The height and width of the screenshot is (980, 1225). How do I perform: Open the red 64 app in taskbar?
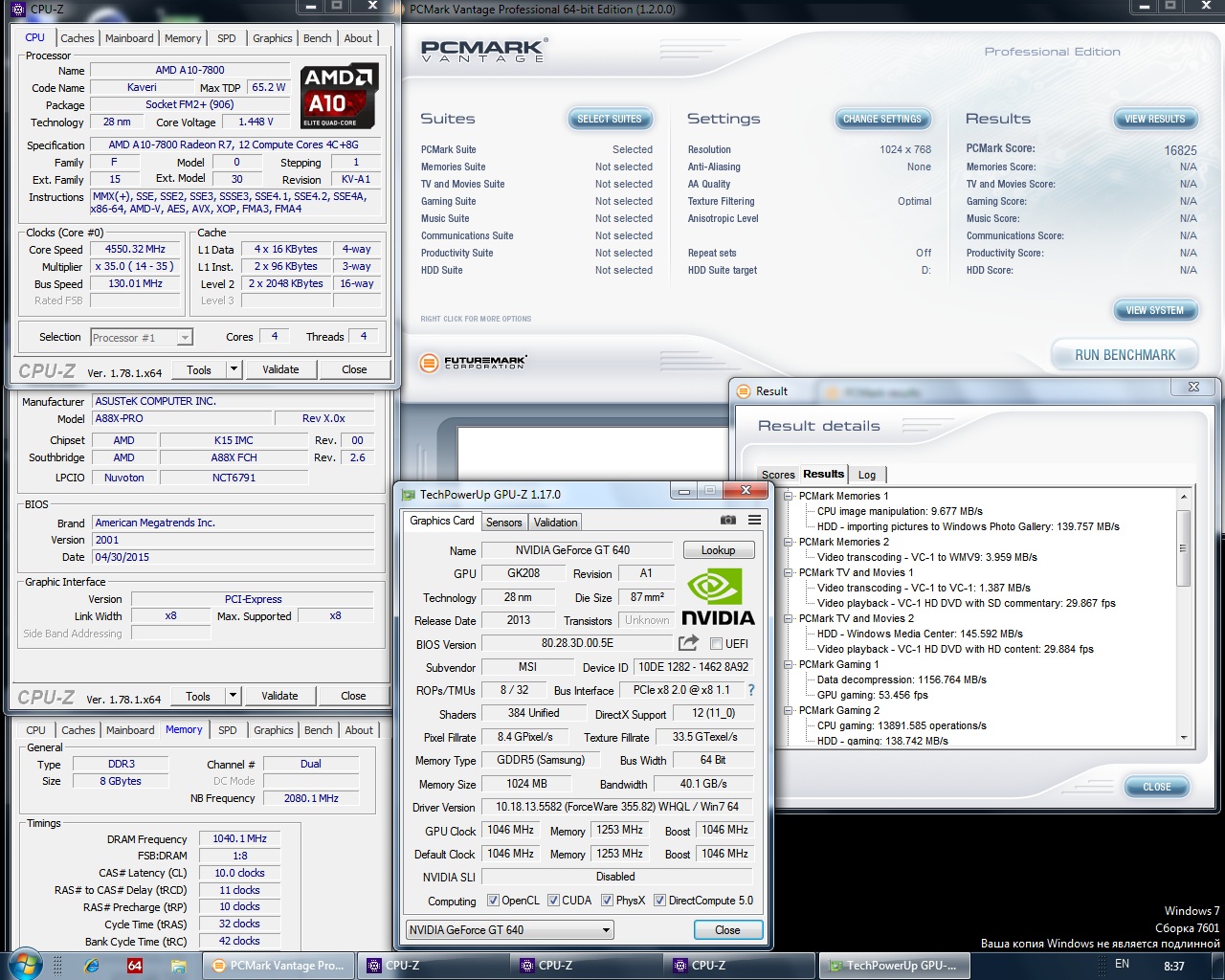[135, 966]
